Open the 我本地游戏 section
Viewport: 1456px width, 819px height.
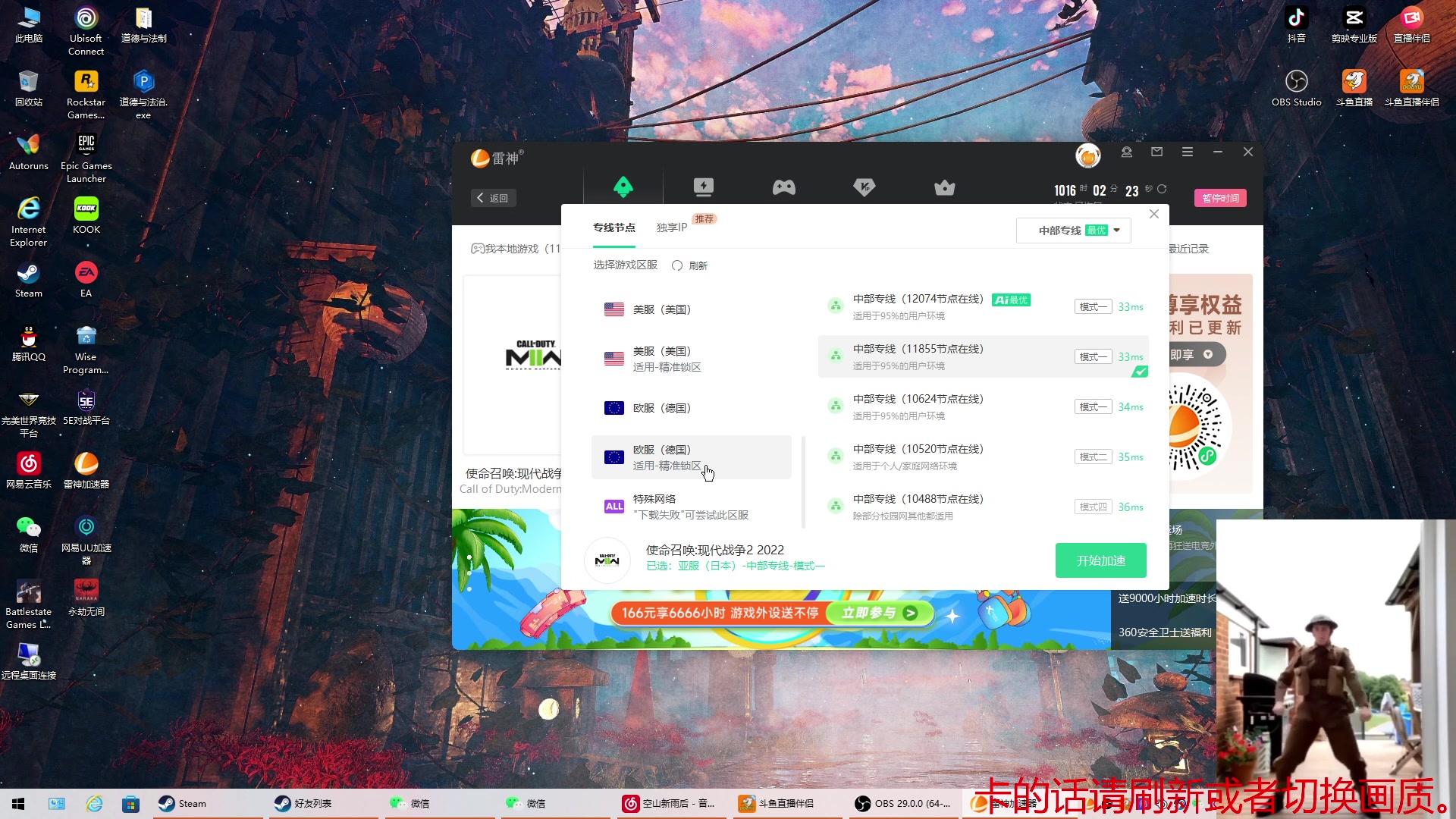(x=516, y=249)
